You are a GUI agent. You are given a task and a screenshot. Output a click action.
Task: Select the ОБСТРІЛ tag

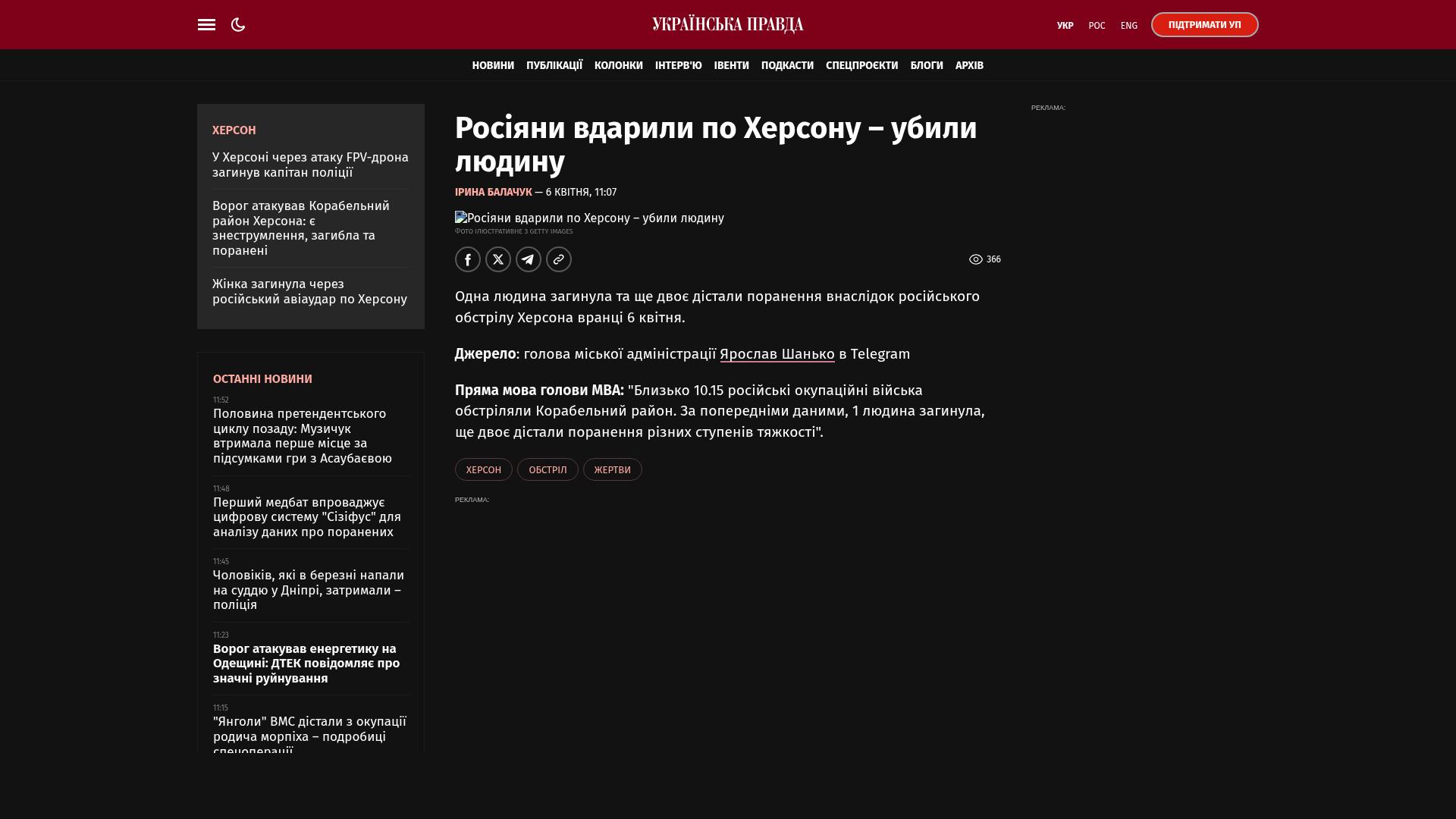click(548, 470)
